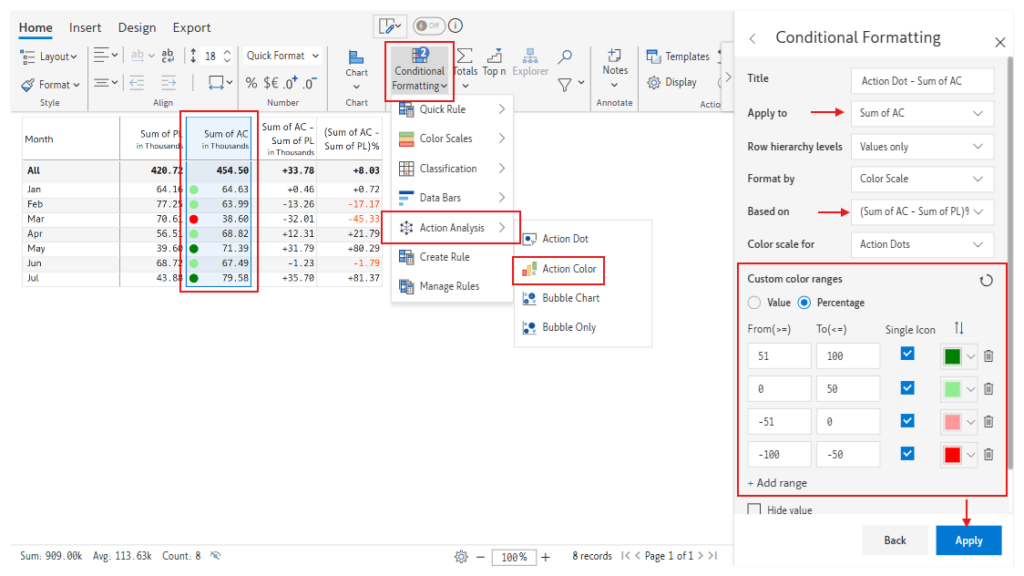The image size is (1024, 576).
Task: Open Display settings gear
Action: tap(672, 82)
